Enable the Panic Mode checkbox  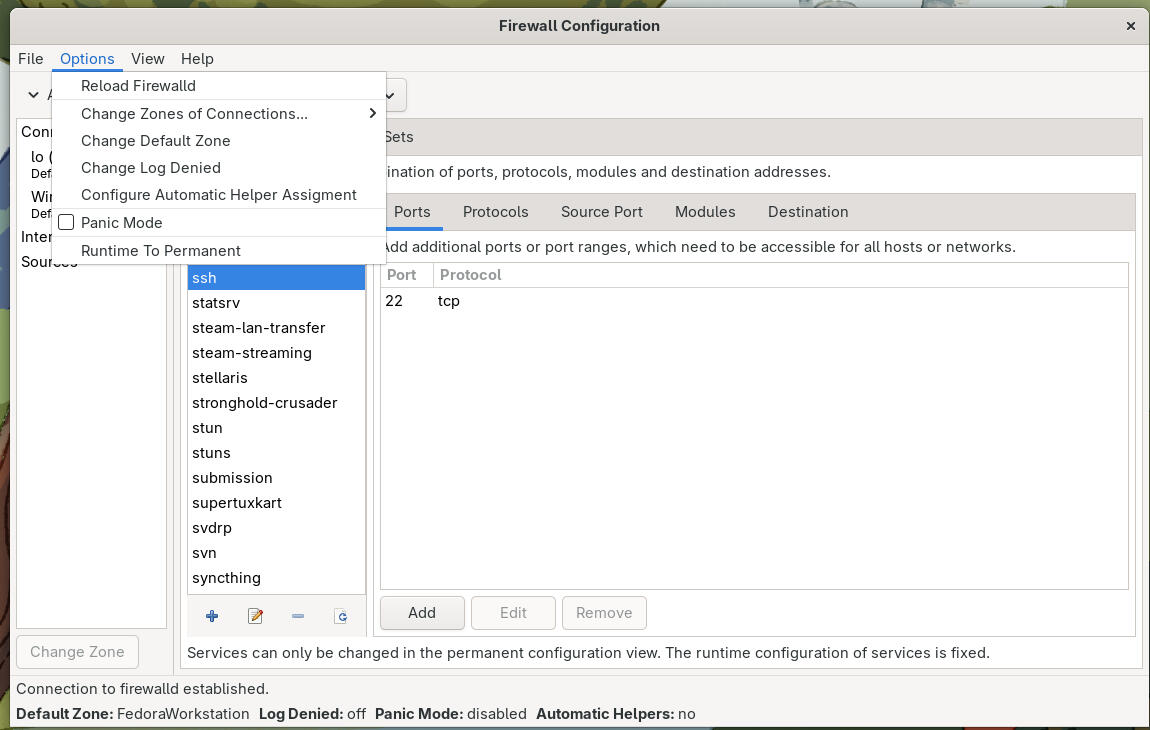67,223
